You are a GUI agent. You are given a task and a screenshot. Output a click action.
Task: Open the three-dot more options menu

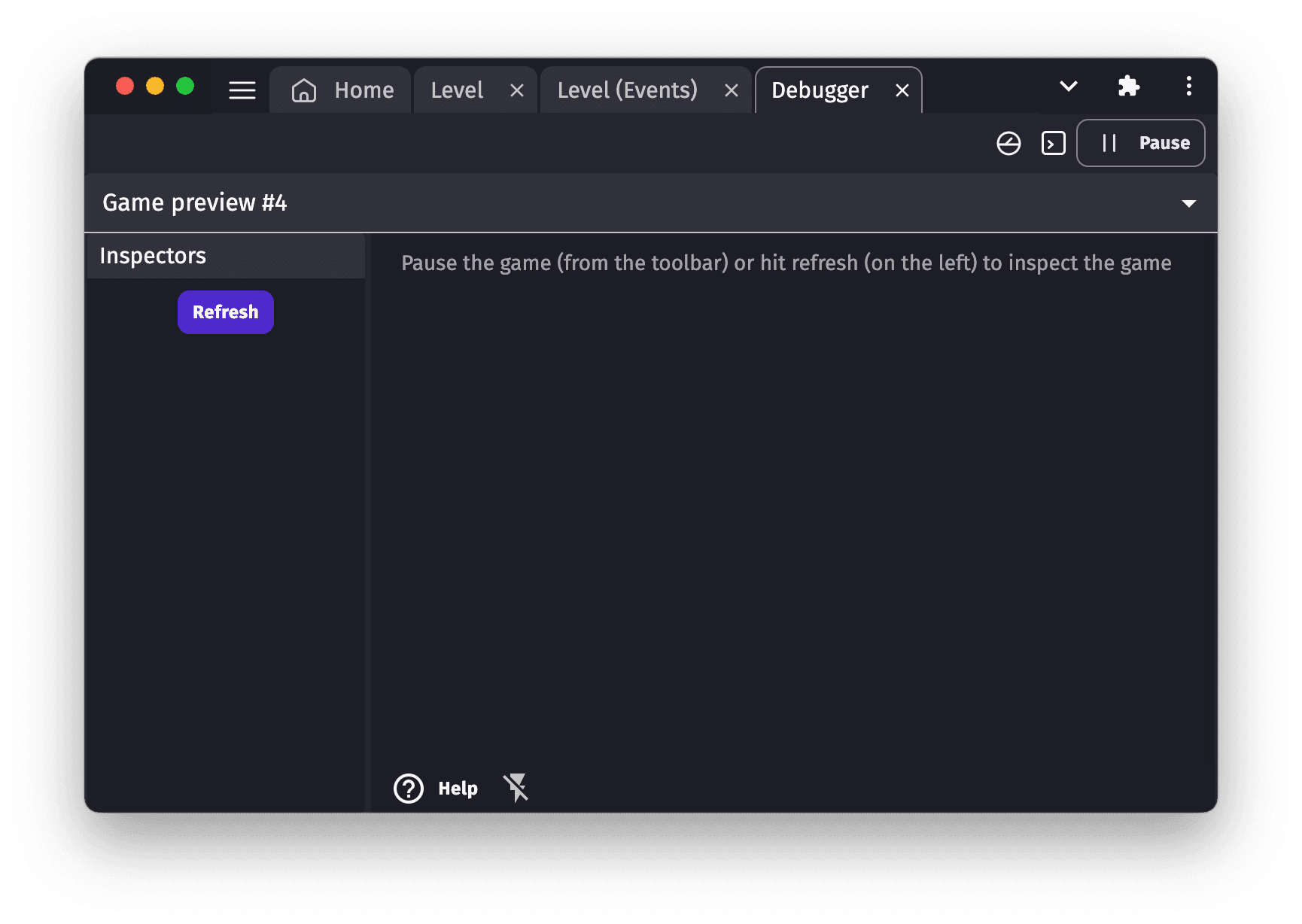click(x=1188, y=87)
